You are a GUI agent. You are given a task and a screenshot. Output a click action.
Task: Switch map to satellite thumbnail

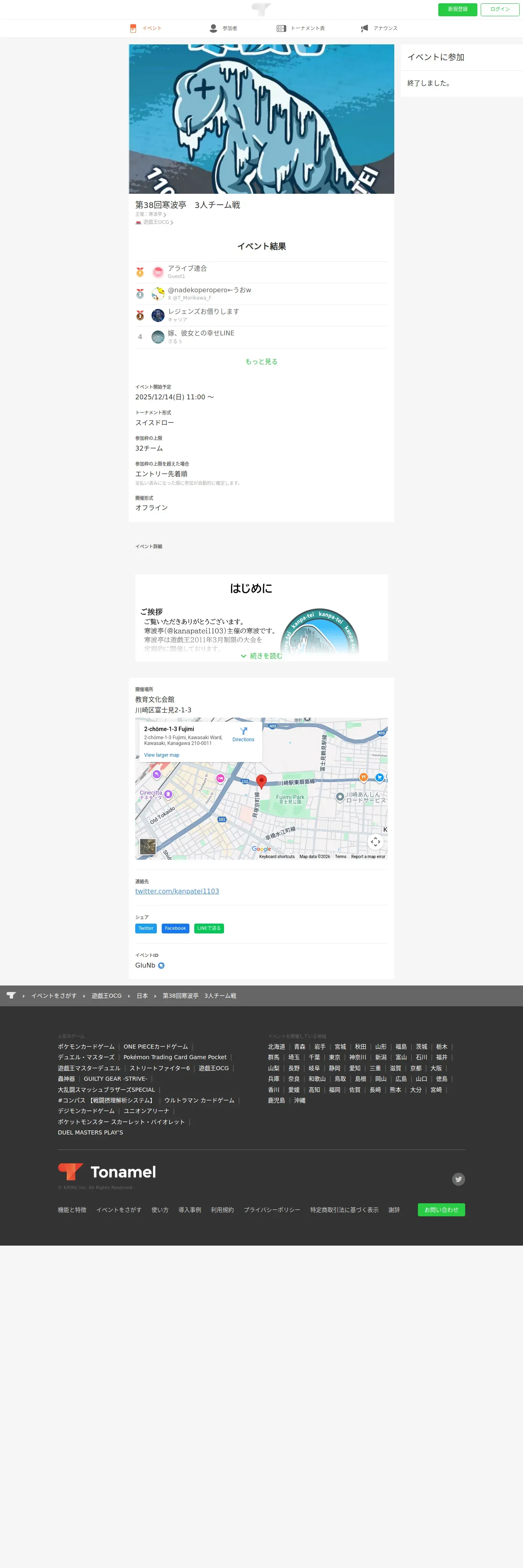click(147, 846)
